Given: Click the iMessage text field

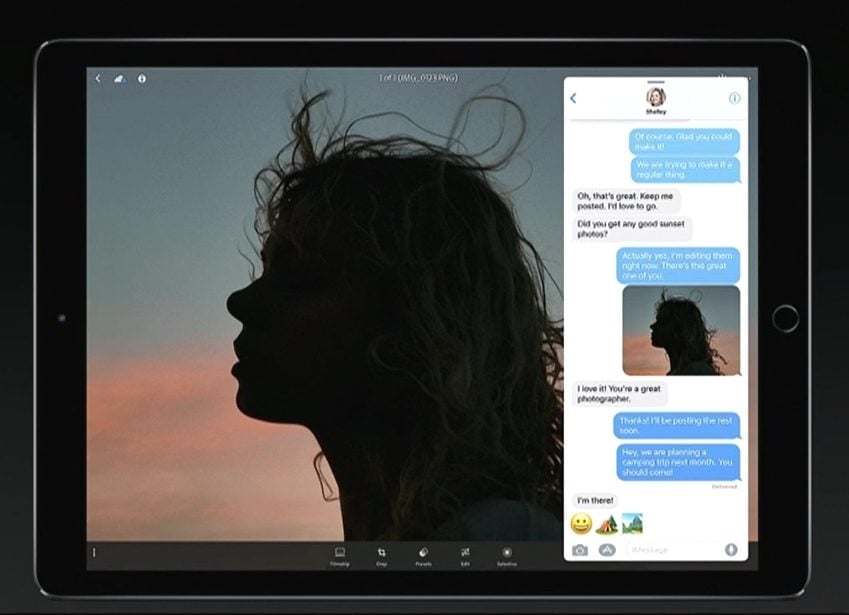Looking at the screenshot, I should (670, 550).
